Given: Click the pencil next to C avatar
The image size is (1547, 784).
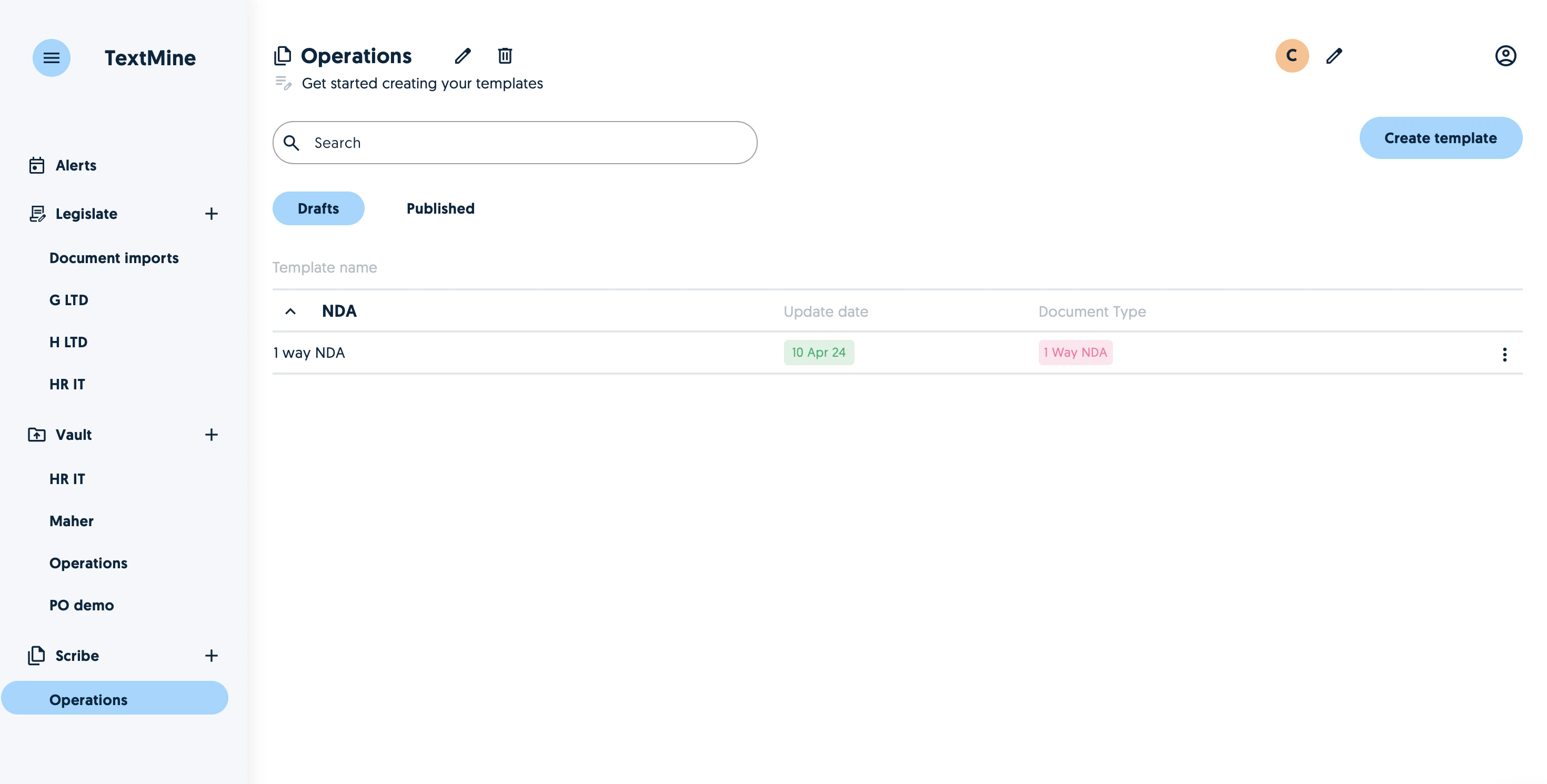Looking at the screenshot, I should [1334, 56].
